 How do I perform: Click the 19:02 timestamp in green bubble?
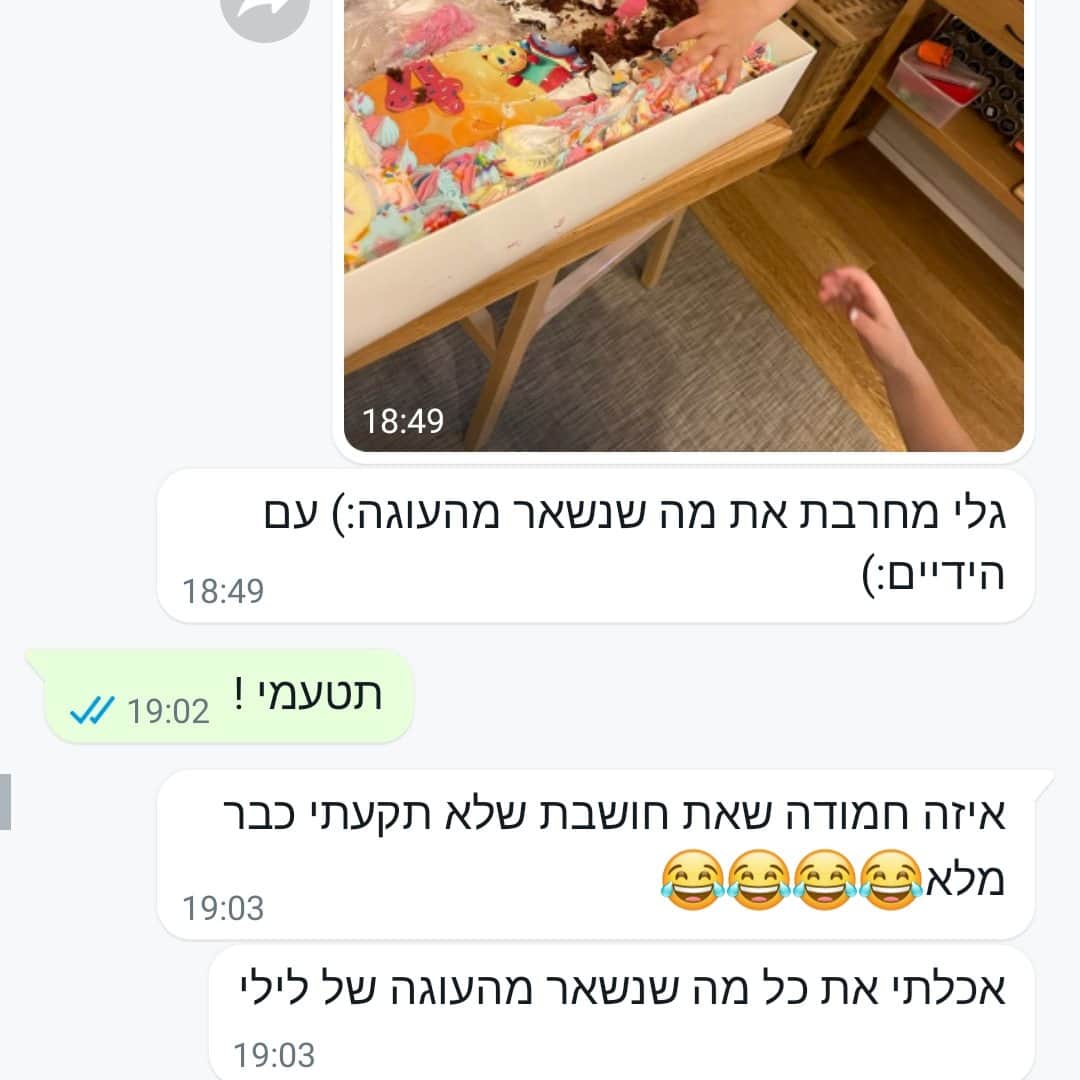[168, 711]
